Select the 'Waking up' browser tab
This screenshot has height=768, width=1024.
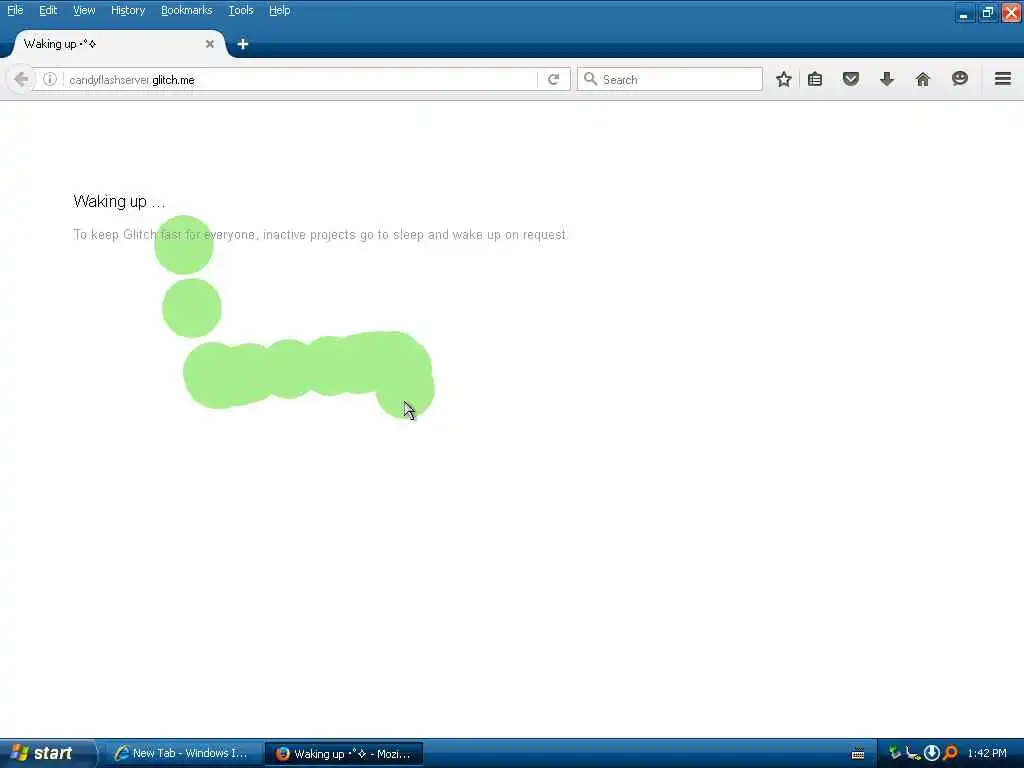(x=118, y=44)
